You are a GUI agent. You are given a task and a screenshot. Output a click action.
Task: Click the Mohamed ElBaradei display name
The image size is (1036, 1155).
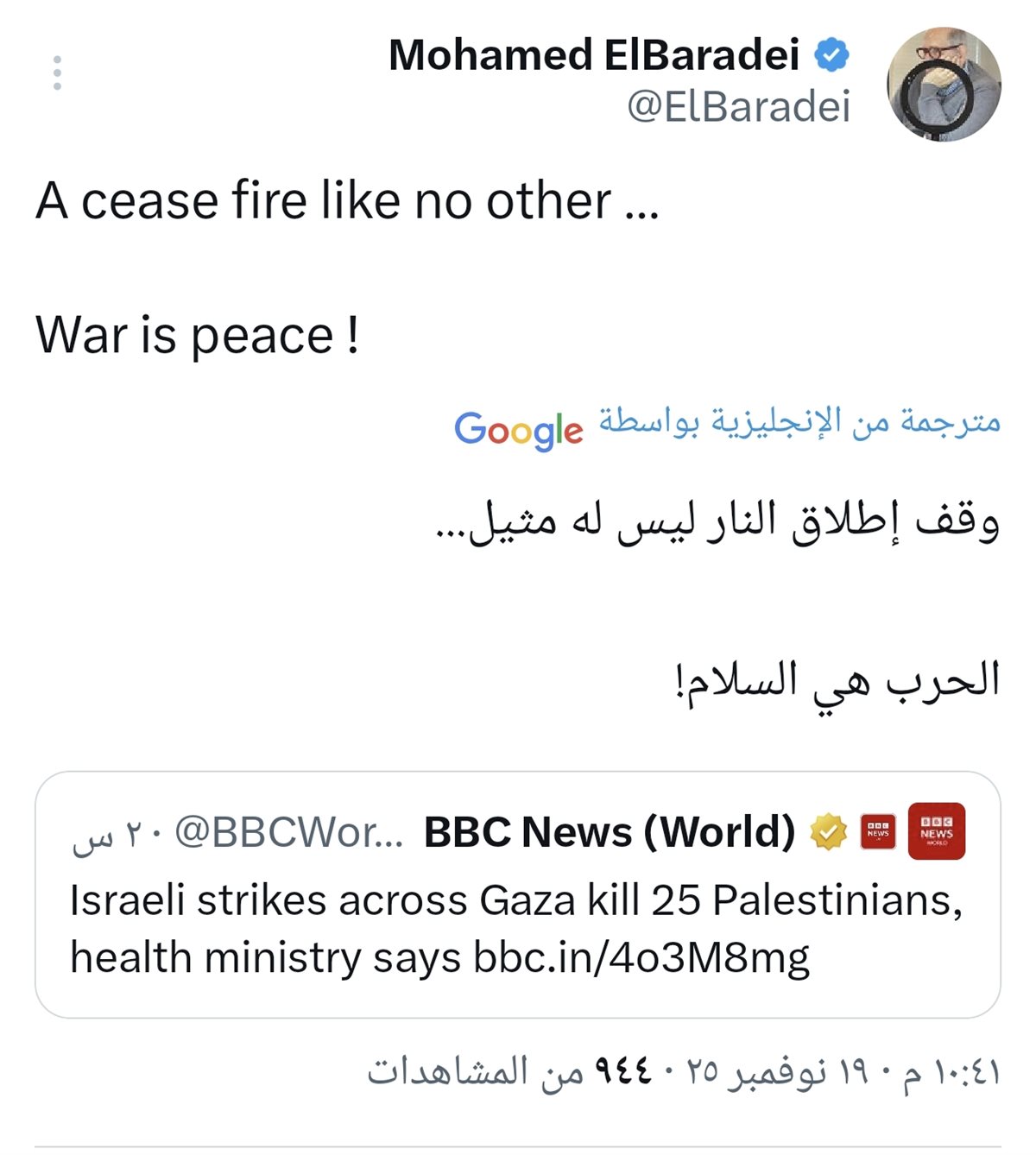click(x=594, y=55)
